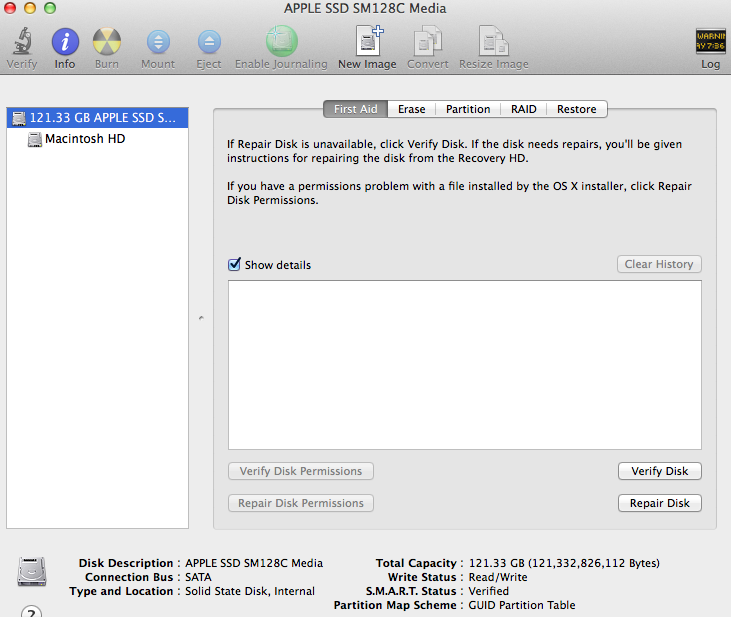Open the Info toolbar icon
This screenshot has width=731, height=617.
click(x=65, y=41)
